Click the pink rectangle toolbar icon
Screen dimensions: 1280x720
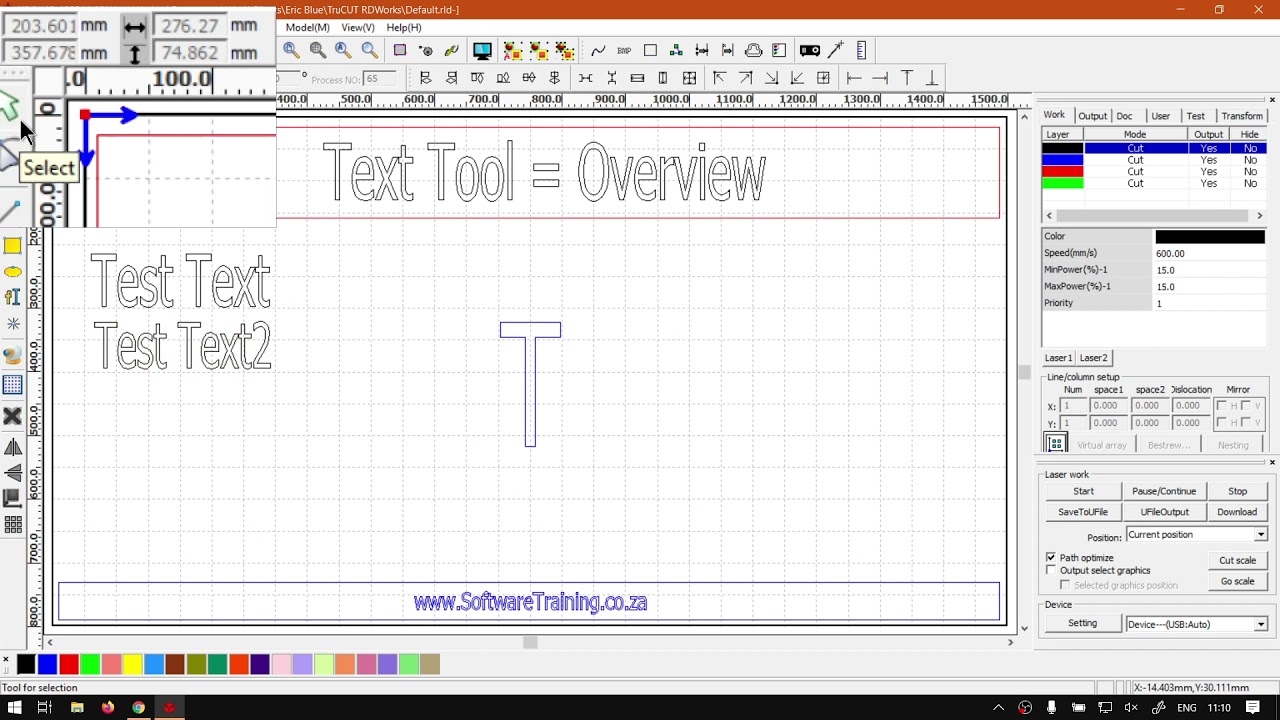(400, 50)
